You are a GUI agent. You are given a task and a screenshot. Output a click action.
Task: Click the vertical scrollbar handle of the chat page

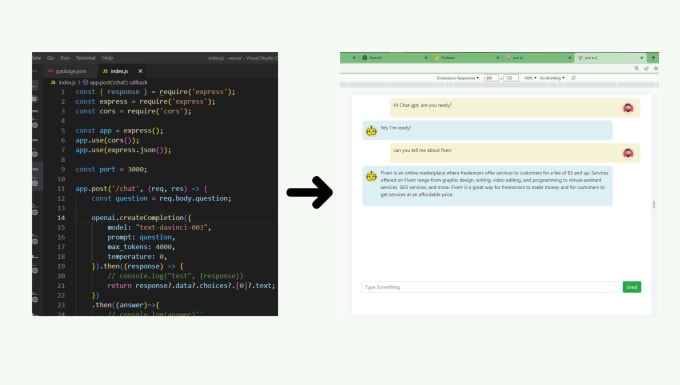tap(654, 204)
